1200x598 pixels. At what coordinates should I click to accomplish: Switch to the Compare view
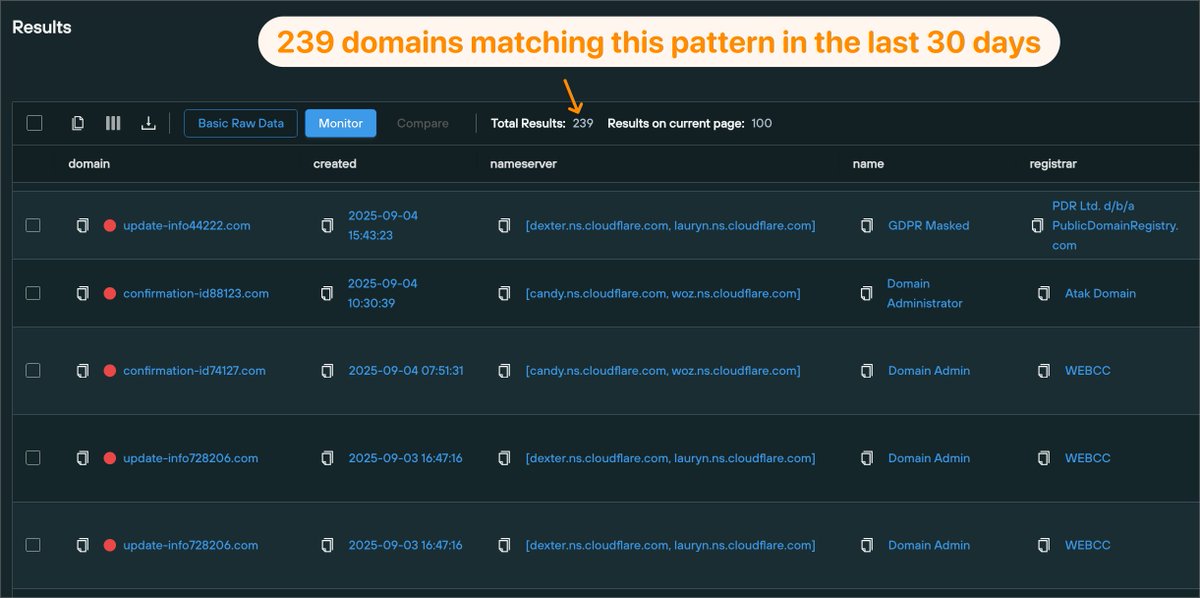tap(422, 123)
